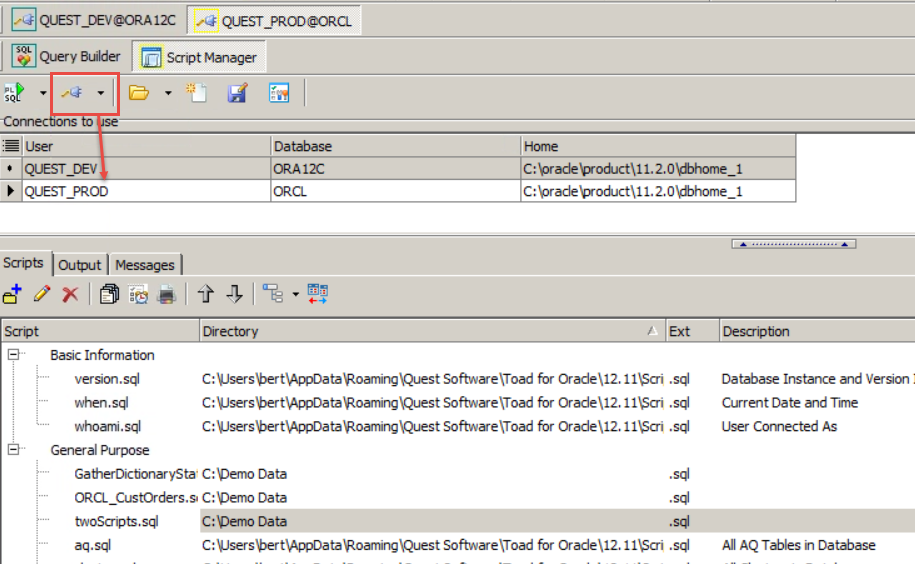Open the Query Builder window tab
This screenshot has width=915, height=564.
[66, 57]
